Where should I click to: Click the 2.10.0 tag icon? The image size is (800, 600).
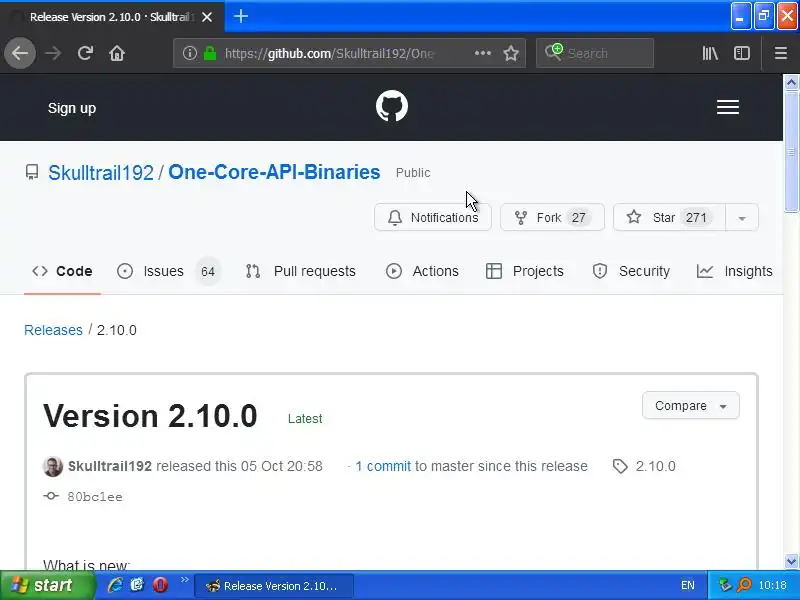[x=620, y=466]
